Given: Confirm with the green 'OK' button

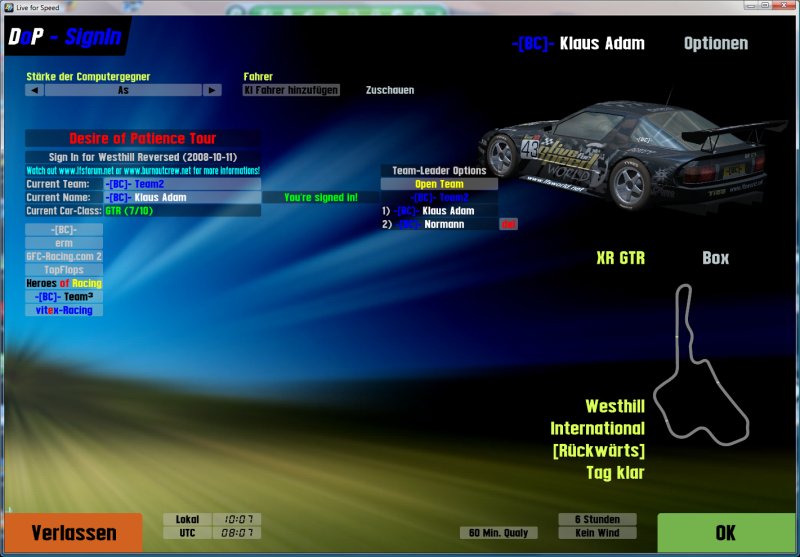Looking at the screenshot, I should pyautogui.click(x=726, y=533).
